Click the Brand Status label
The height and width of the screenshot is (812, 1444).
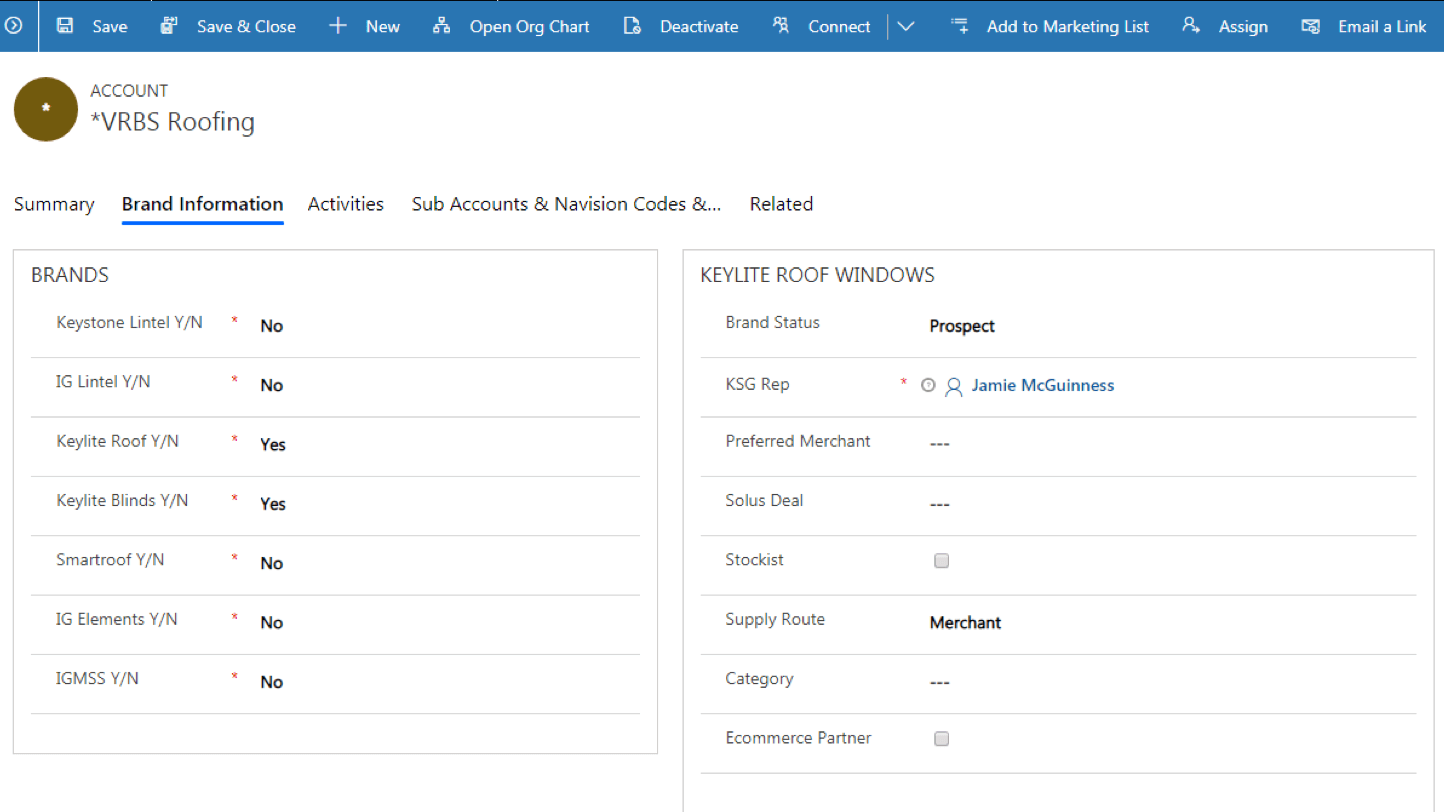click(x=772, y=322)
